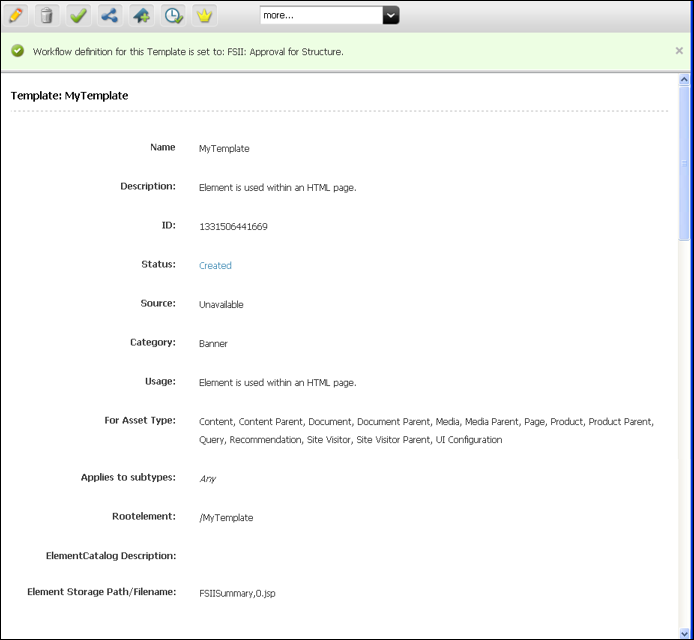Viewport: 694px width, 640px height.
Task: Click the 'Template: MyTemplate' heading
Action: (x=69, y=96)
